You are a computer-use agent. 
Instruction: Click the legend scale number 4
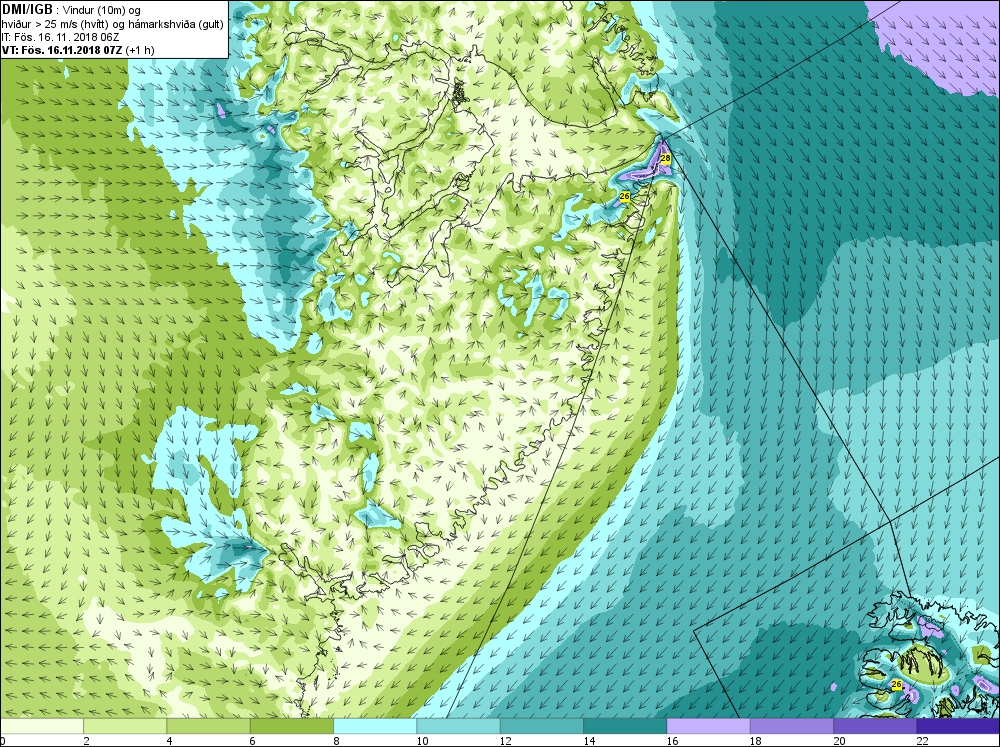(170, 741)
